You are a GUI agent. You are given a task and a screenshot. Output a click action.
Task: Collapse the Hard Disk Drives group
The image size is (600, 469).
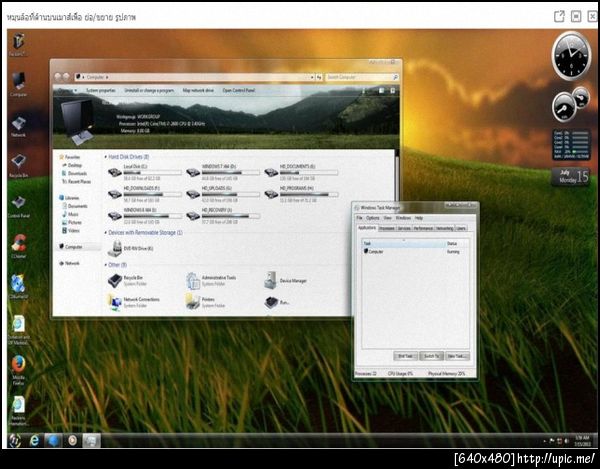point(106,157)
